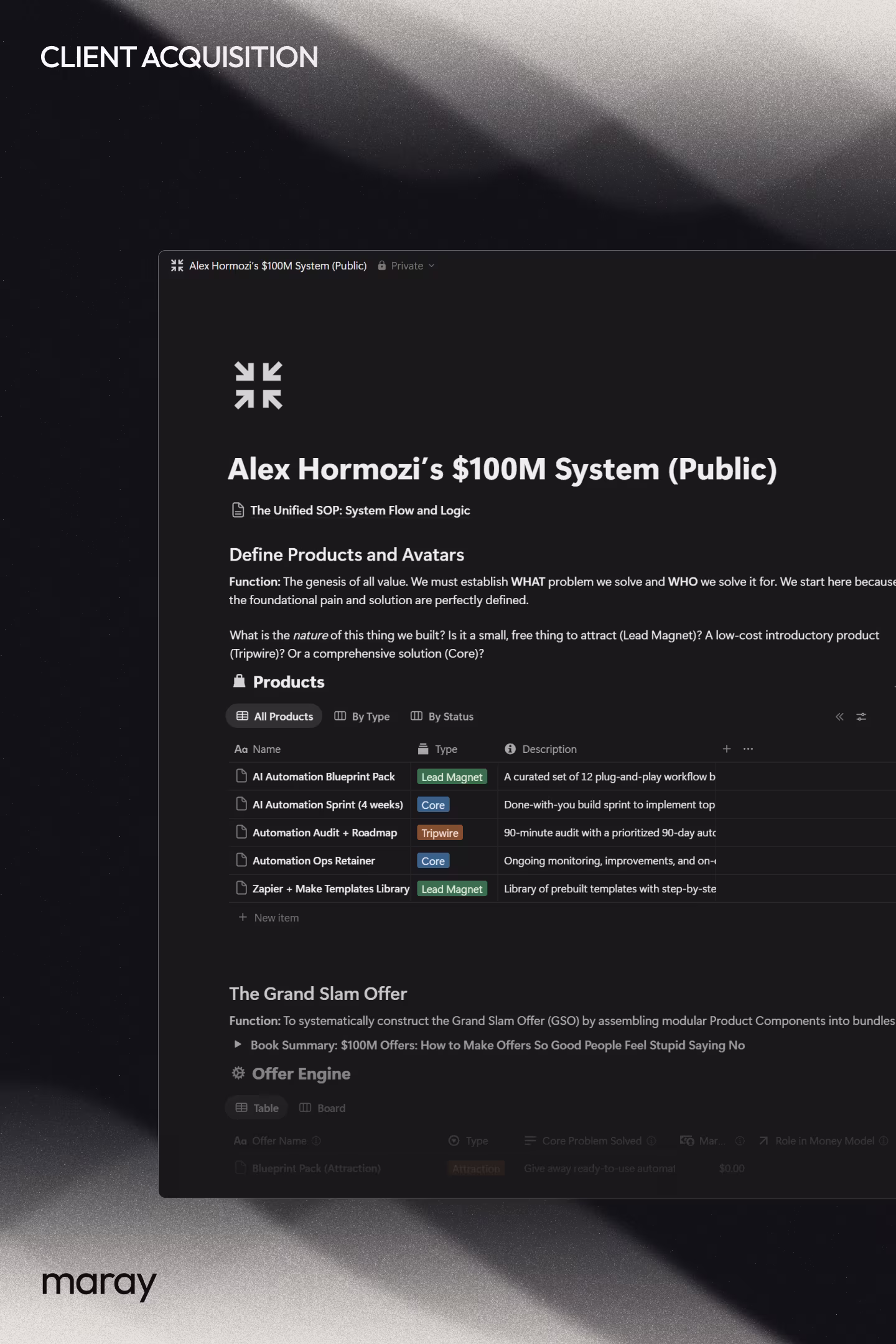Click the page icon of Zapier + Make Templates Library
The width and height of the screenshot is (896, 1344).
point(241,888)
